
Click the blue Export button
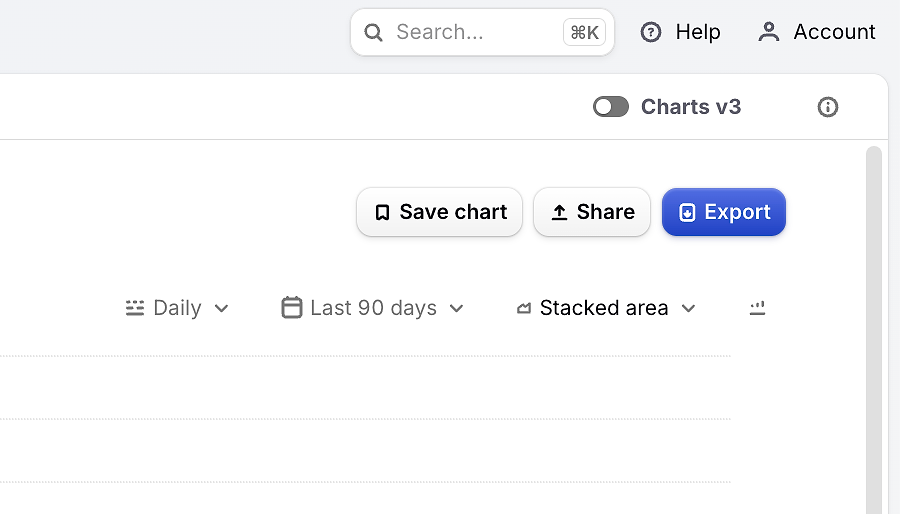click(724, 212)
